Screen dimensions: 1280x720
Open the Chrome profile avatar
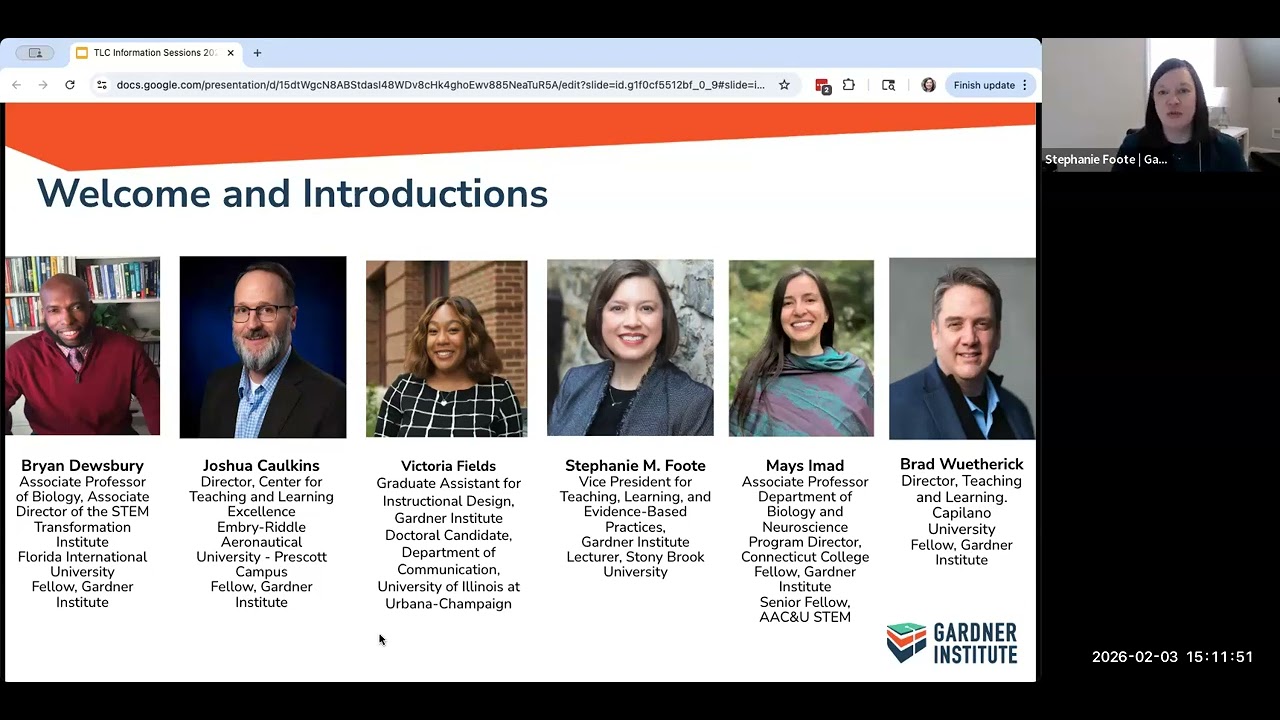pos(928,85)
